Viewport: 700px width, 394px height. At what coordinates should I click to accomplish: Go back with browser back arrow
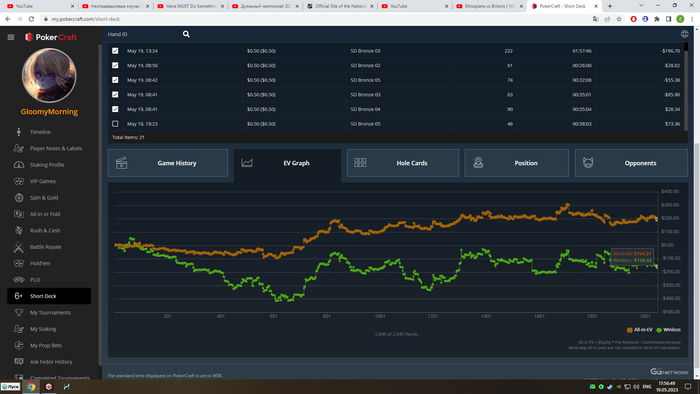[8, 19]
